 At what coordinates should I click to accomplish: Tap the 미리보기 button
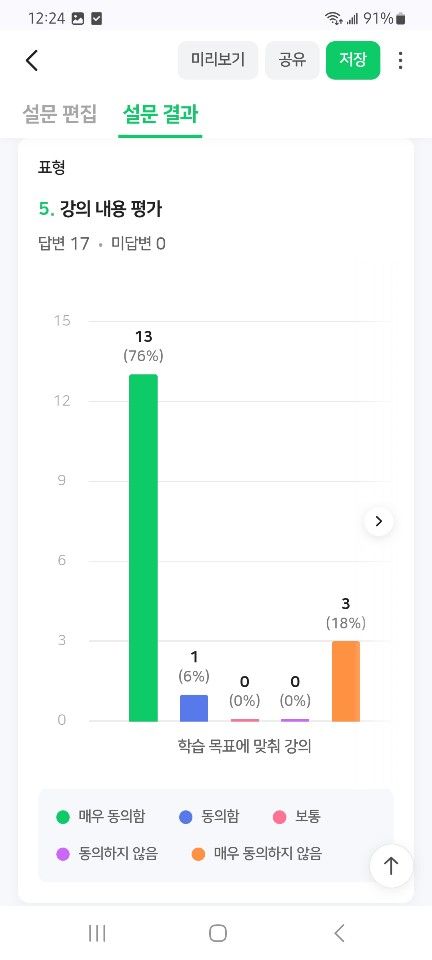pos(218,60)
